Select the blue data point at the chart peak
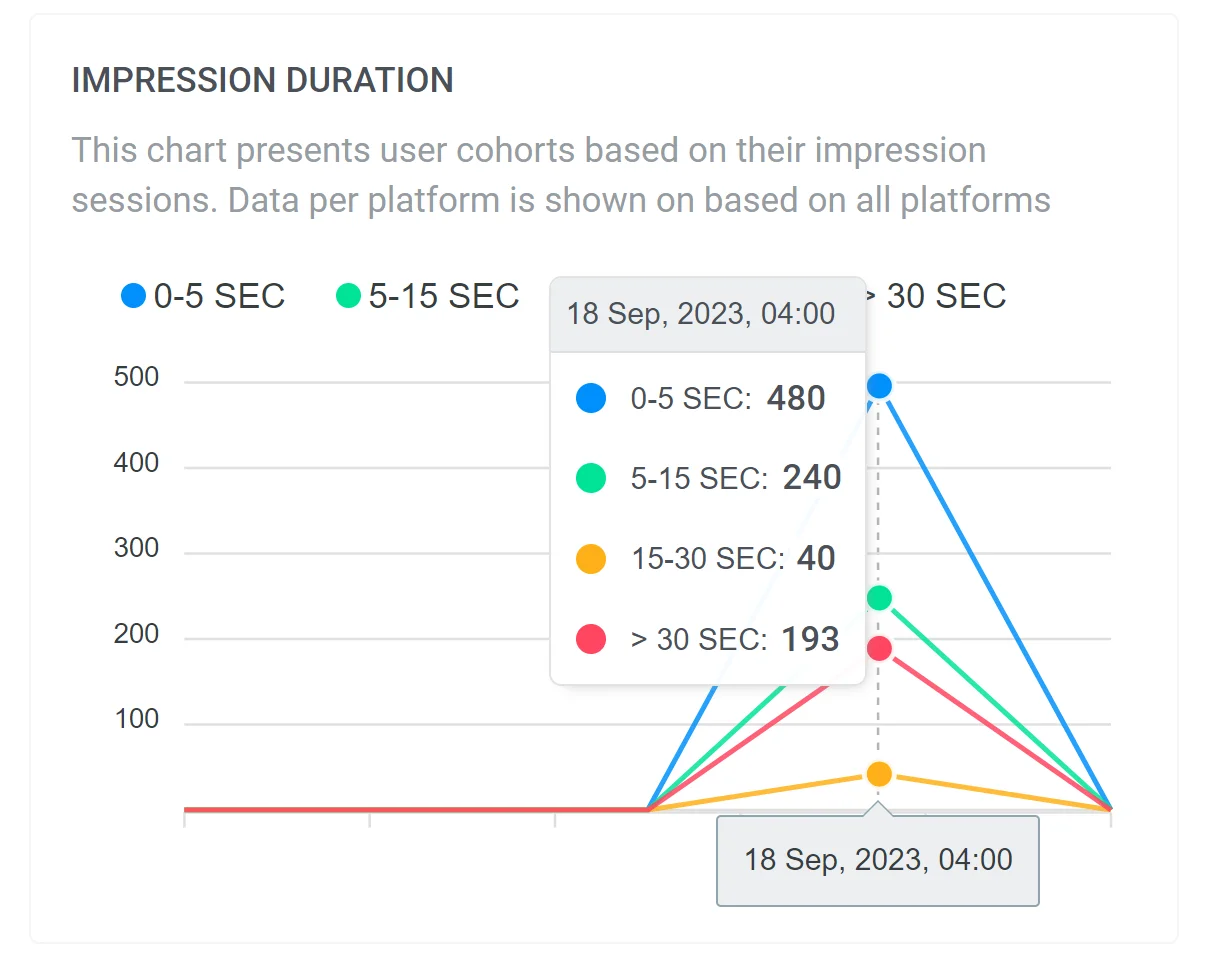This screenshot has width=1217, height=980. pos(879,386)
